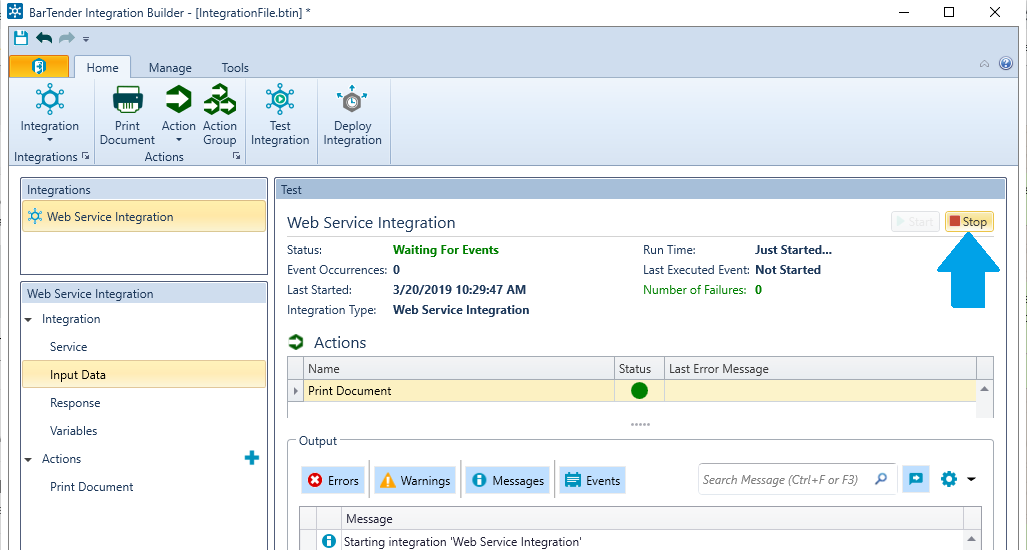Click the Name column header

point(458,369)
